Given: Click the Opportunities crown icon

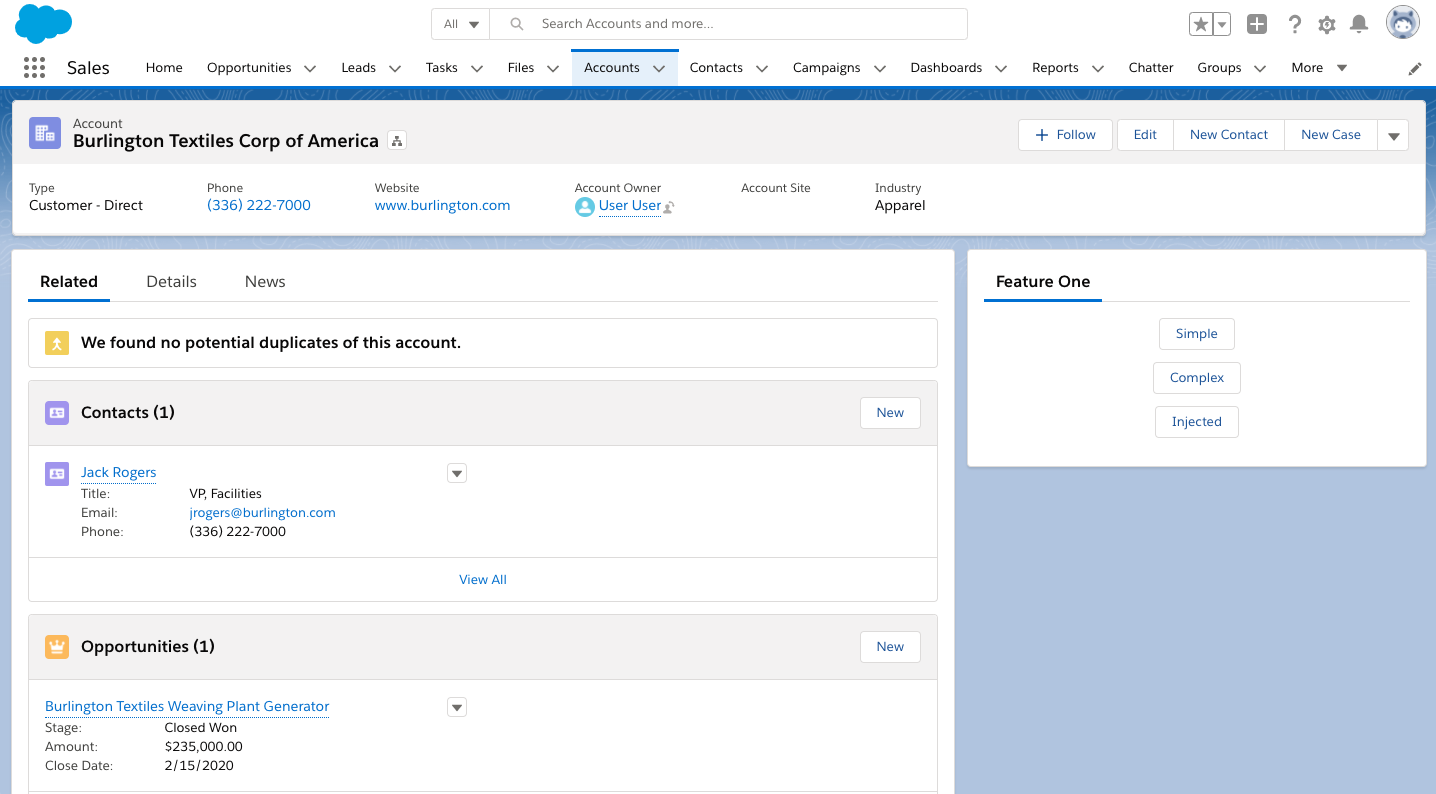Looking at the screenshot, I should coord(57,647).
